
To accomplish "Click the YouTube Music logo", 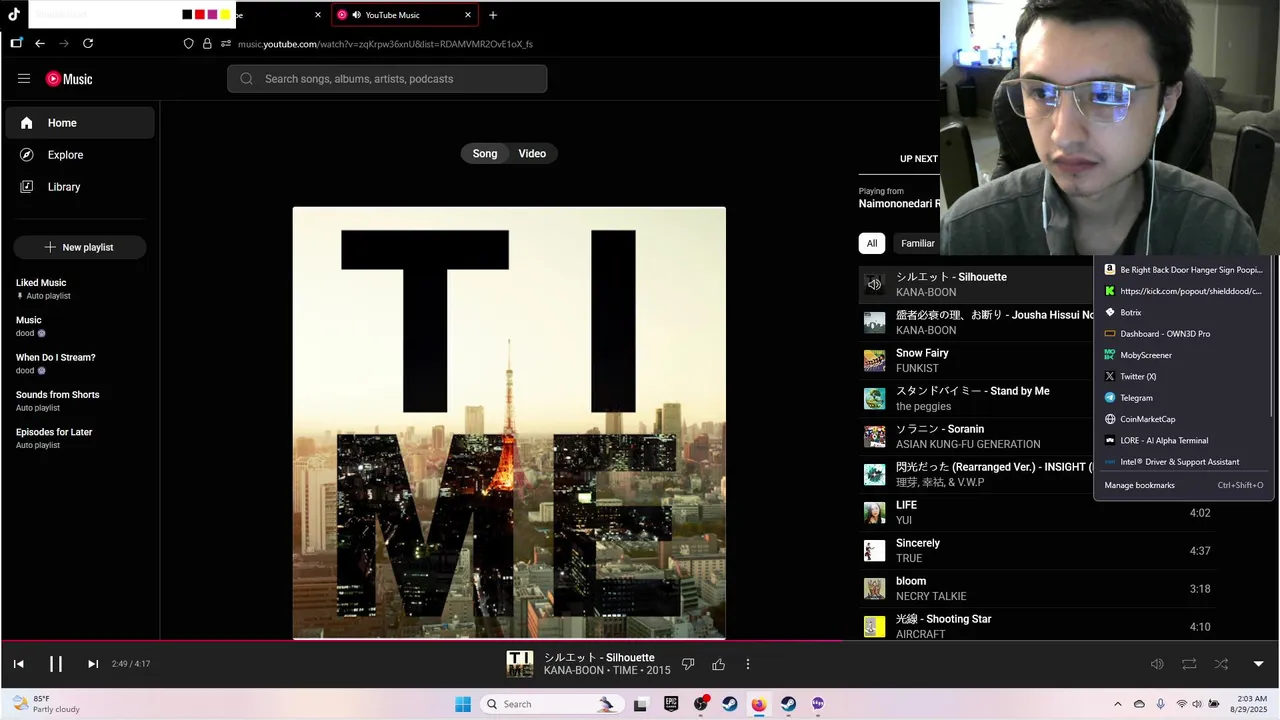I will click(x=69, y=79).
